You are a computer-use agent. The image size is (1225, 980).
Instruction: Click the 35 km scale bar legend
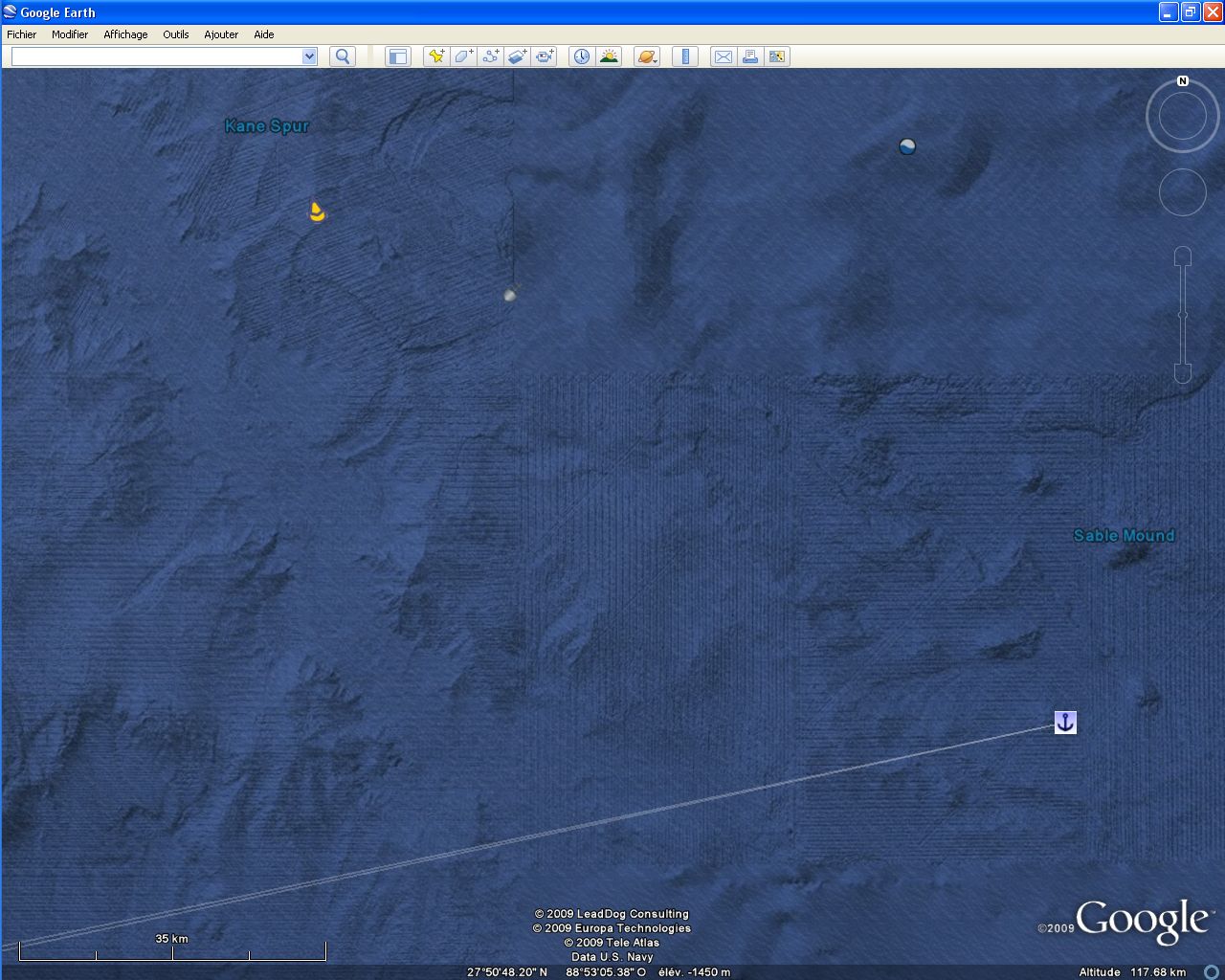(172, 947)
